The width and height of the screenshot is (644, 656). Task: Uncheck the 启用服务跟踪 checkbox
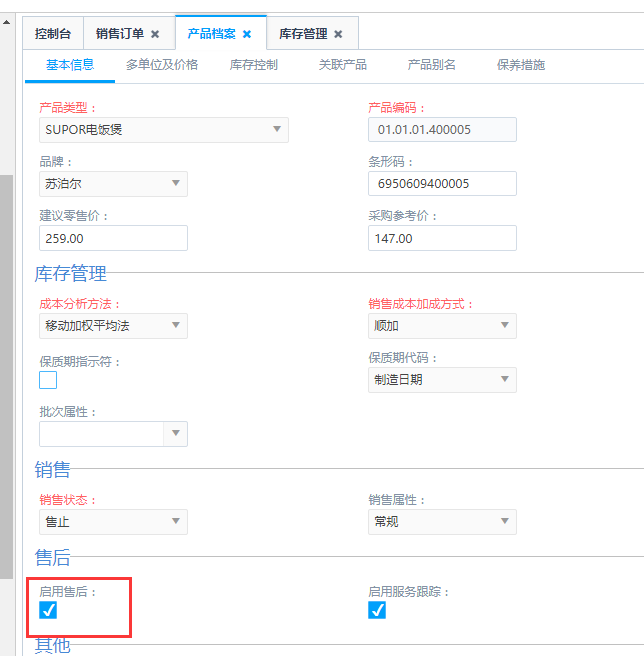(x=377, y=610)
